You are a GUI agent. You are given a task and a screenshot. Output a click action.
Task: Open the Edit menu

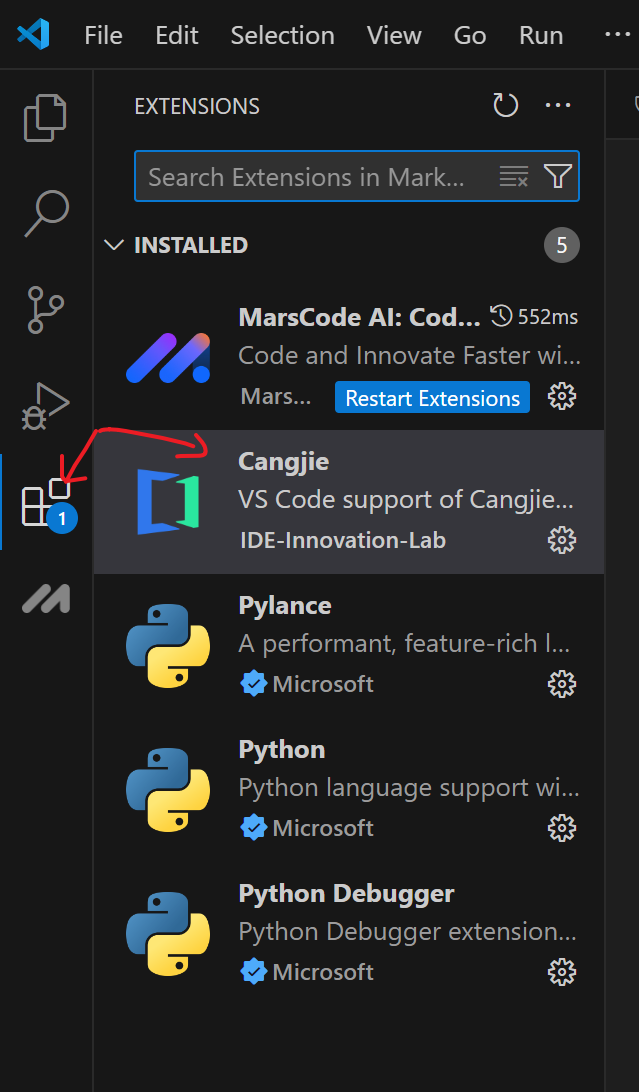click(177, 35)
